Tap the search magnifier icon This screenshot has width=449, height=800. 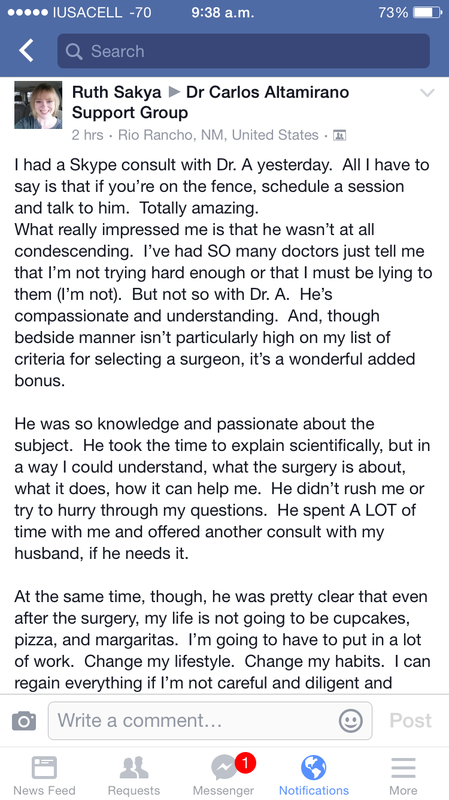[74, 51]
